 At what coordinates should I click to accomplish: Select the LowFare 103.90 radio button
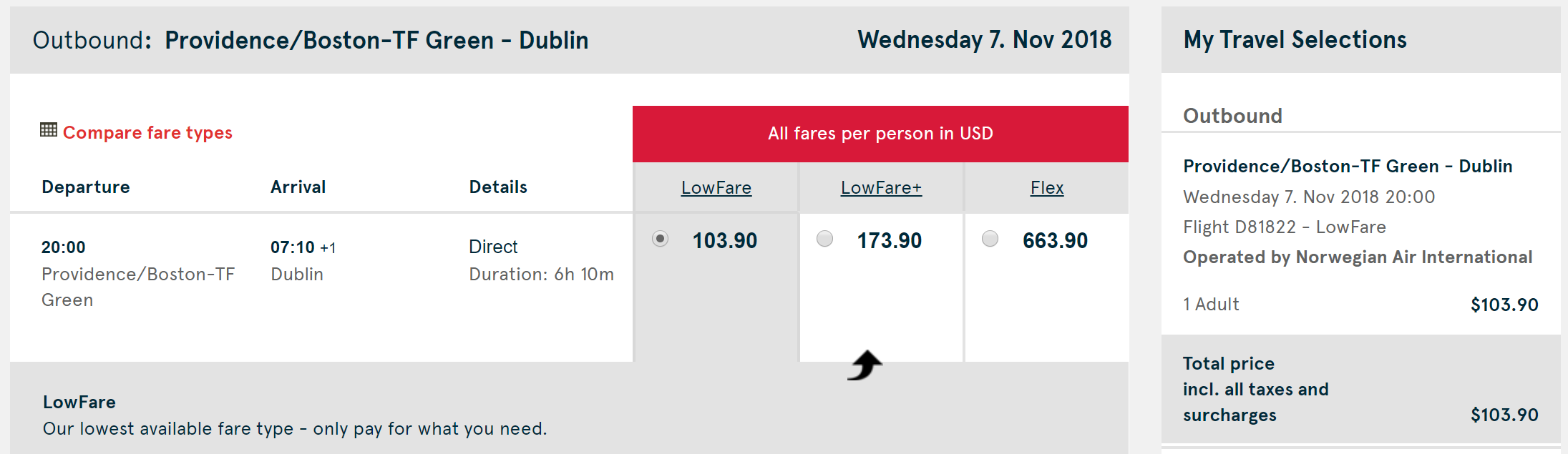(661, 239)
